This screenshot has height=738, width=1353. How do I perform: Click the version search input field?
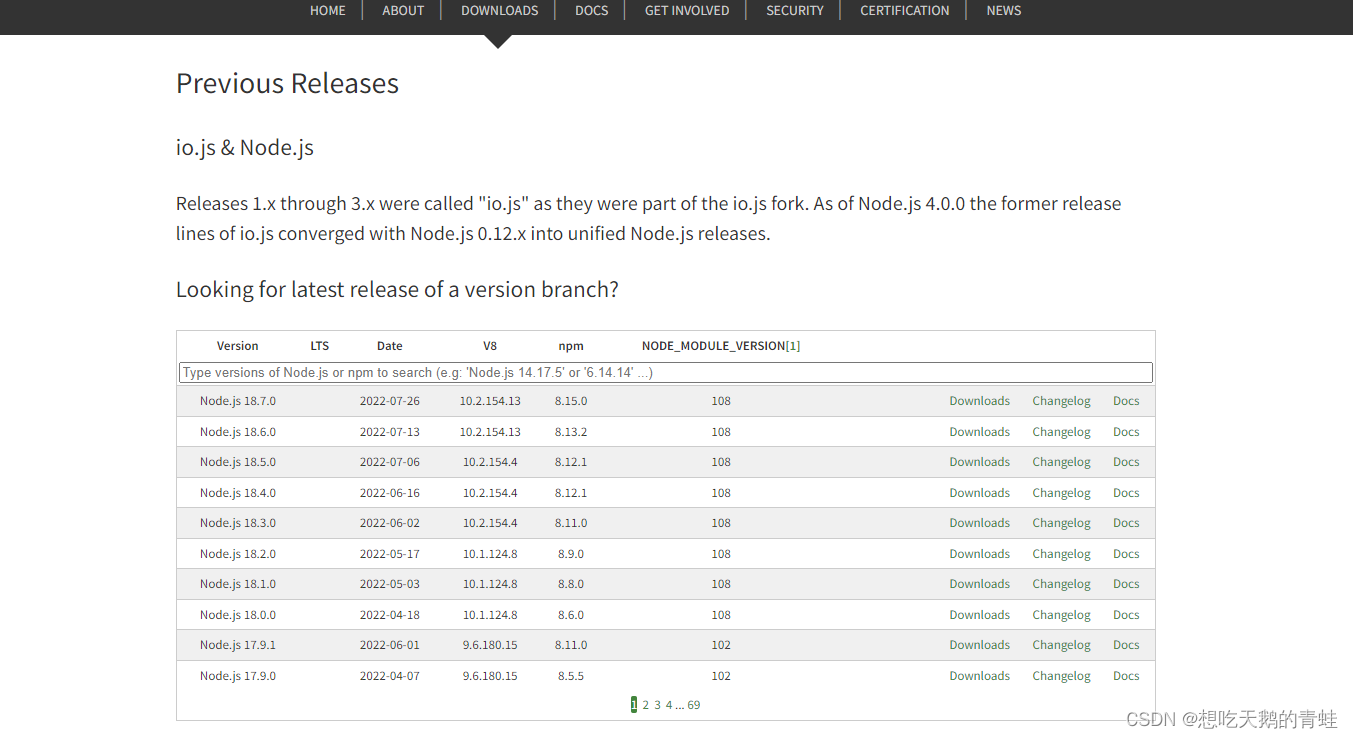(666, 372)
